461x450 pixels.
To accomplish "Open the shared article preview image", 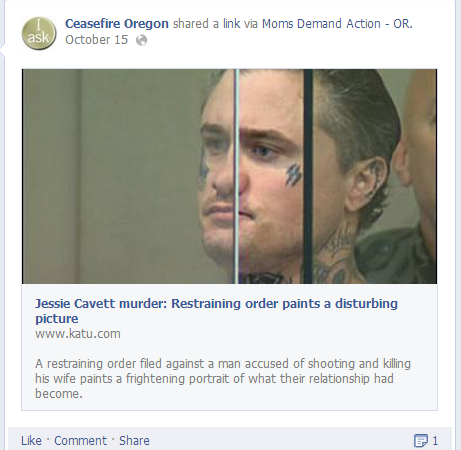I will click(229, 176).
